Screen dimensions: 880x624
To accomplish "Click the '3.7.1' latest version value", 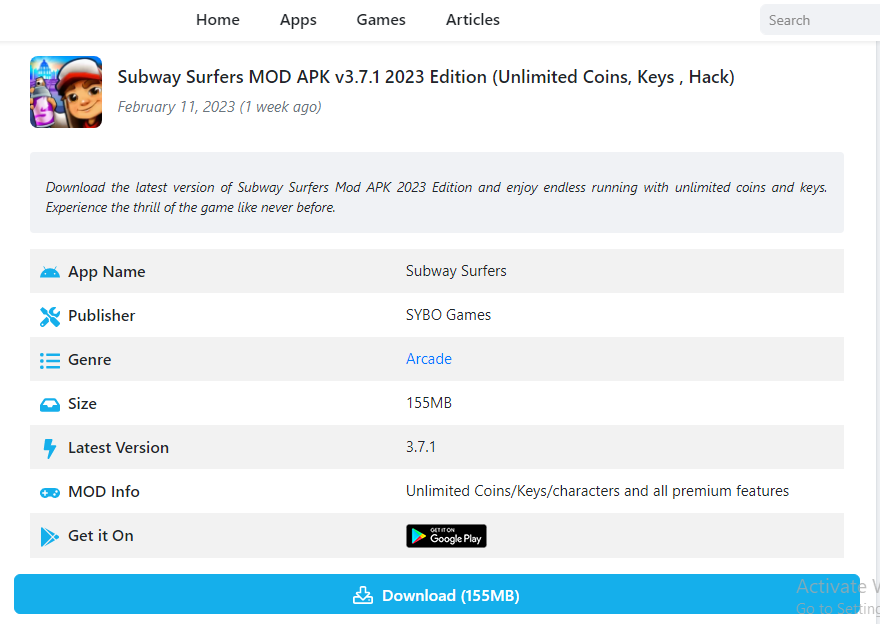I will pos(420,447).
